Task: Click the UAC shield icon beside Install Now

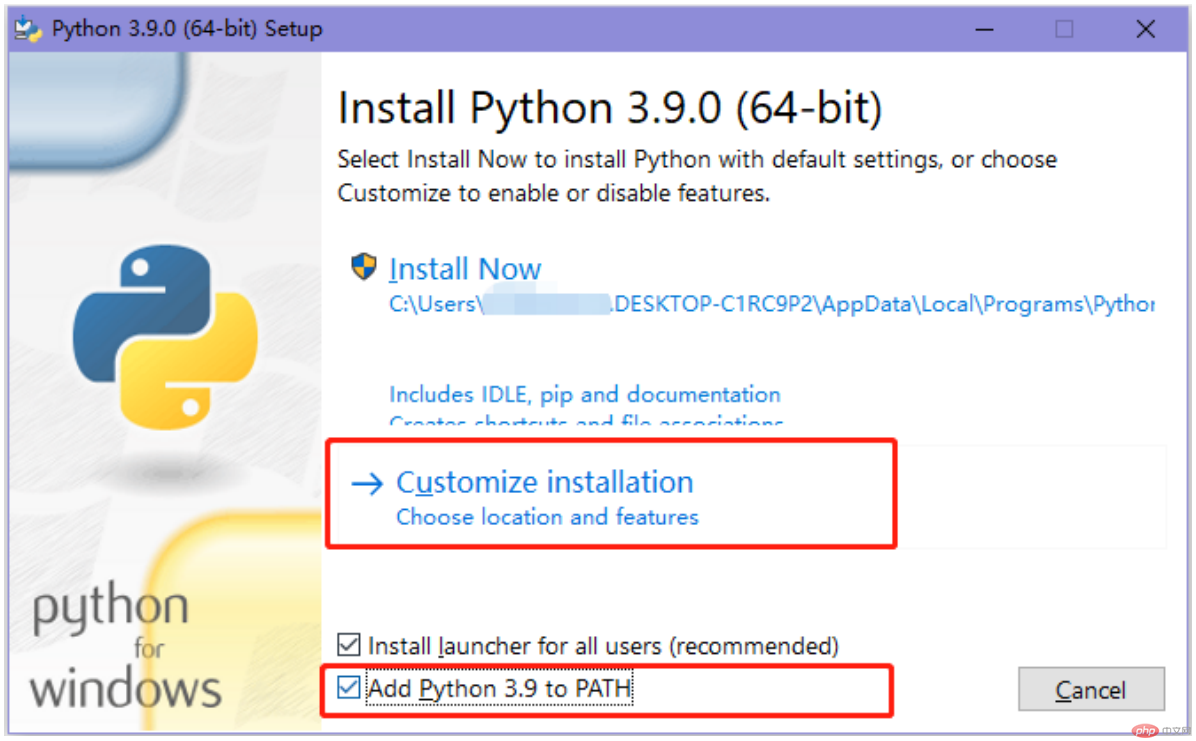Action: pos(364,266)
